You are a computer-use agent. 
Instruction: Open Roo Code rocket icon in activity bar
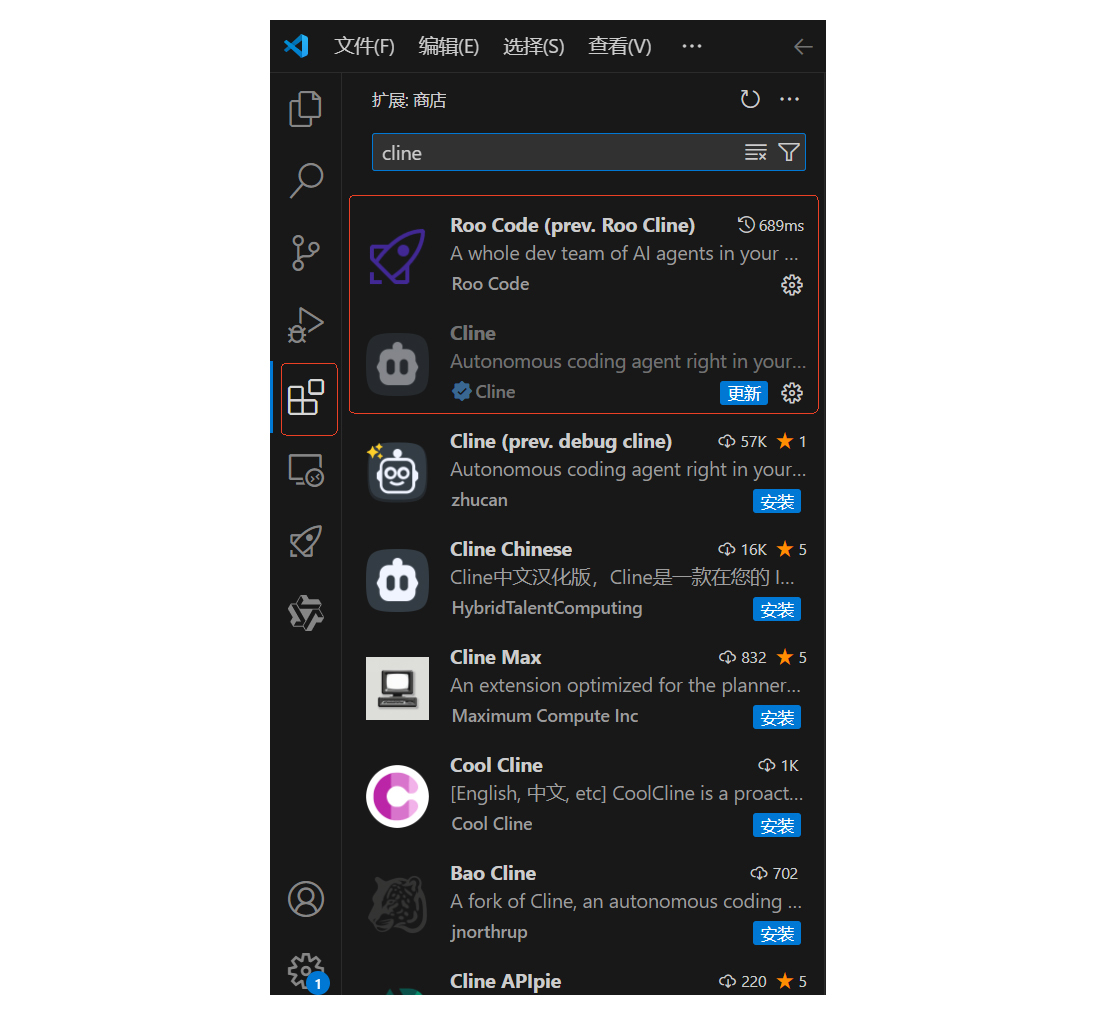point(305,542)
